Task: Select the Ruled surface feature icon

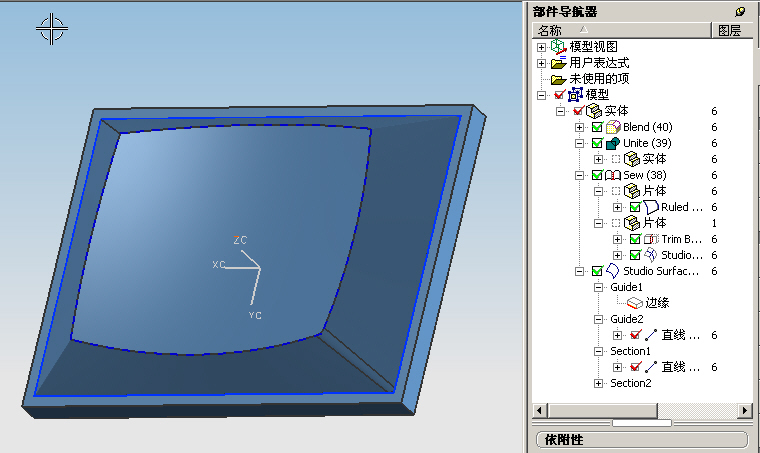Action: point(651,207)
